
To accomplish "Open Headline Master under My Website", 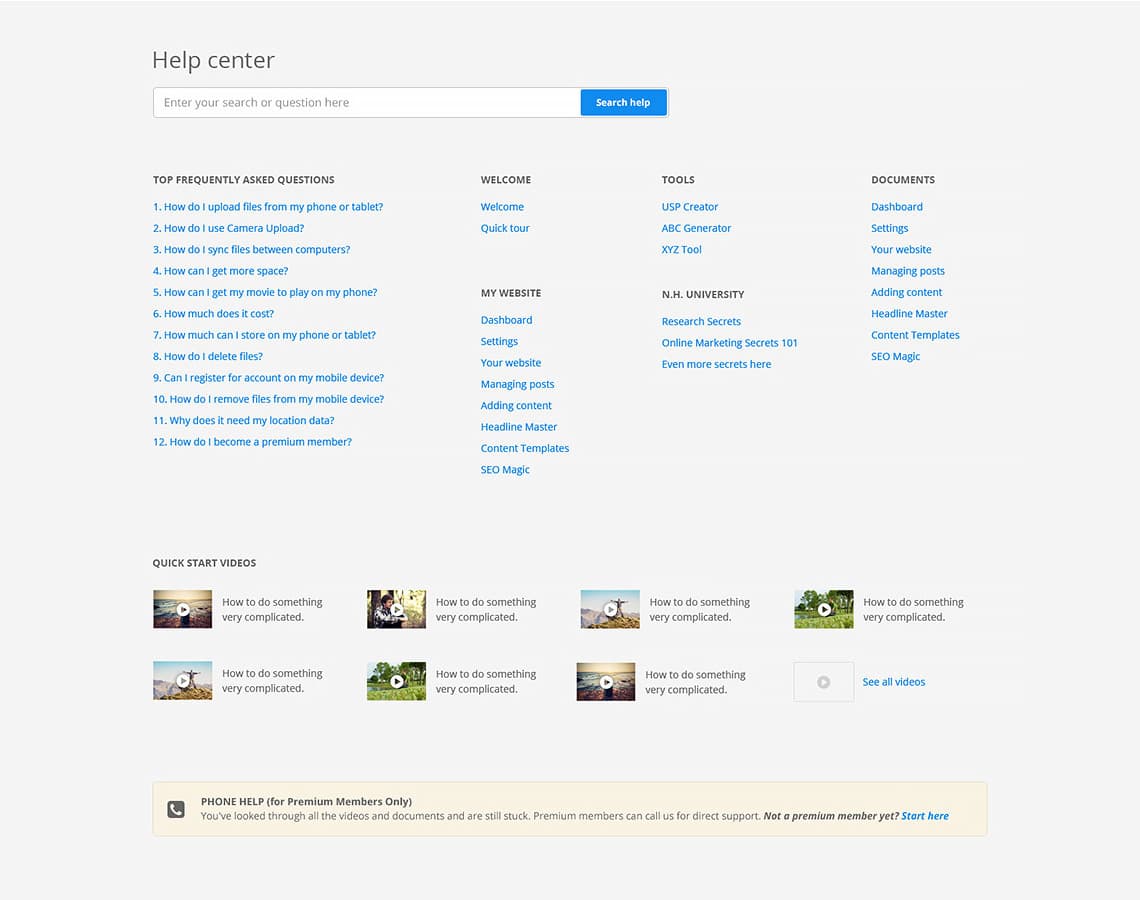I will click(x=518, y=426).
